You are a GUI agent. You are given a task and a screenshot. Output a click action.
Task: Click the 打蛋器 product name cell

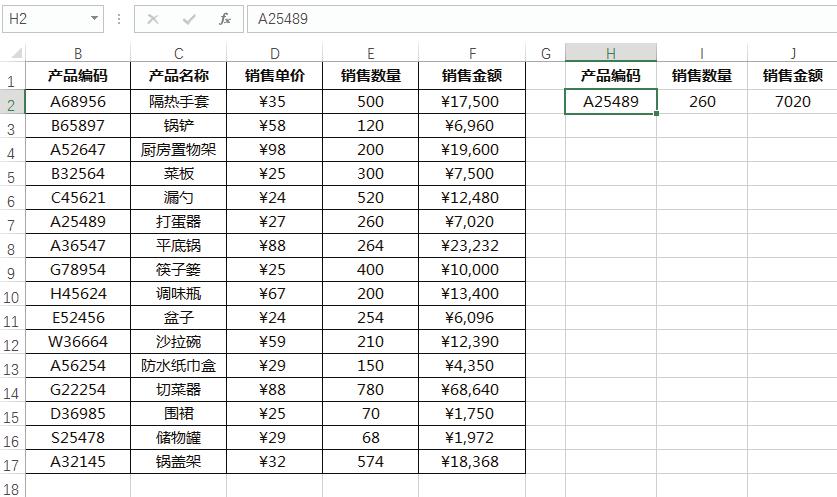point(178,222)
